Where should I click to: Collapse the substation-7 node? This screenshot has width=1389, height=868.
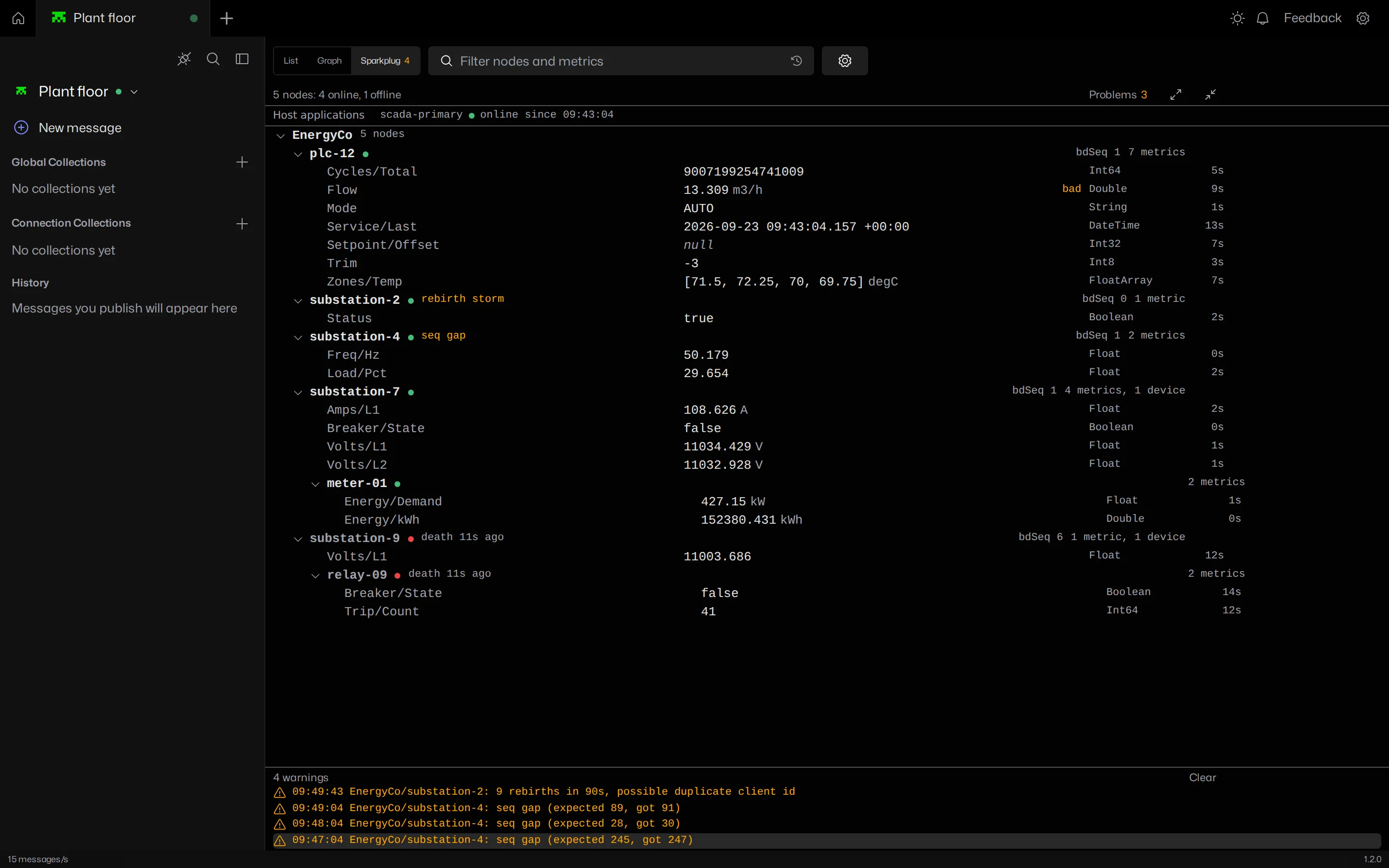(x=298, y=393)
